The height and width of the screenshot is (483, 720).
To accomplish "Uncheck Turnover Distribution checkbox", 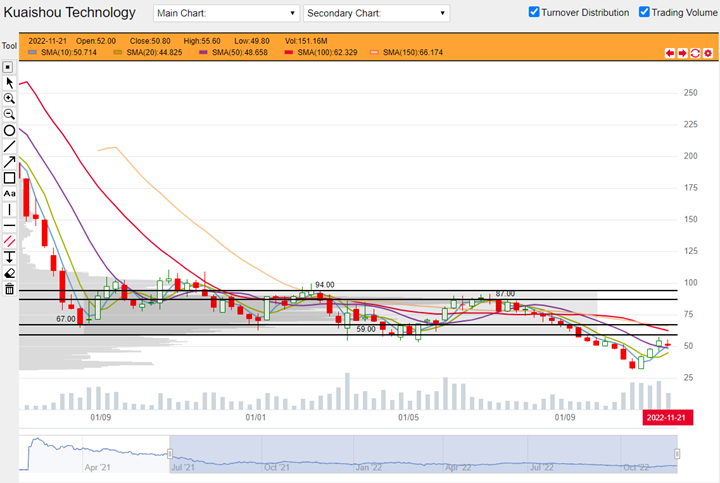I will point(534,12).
